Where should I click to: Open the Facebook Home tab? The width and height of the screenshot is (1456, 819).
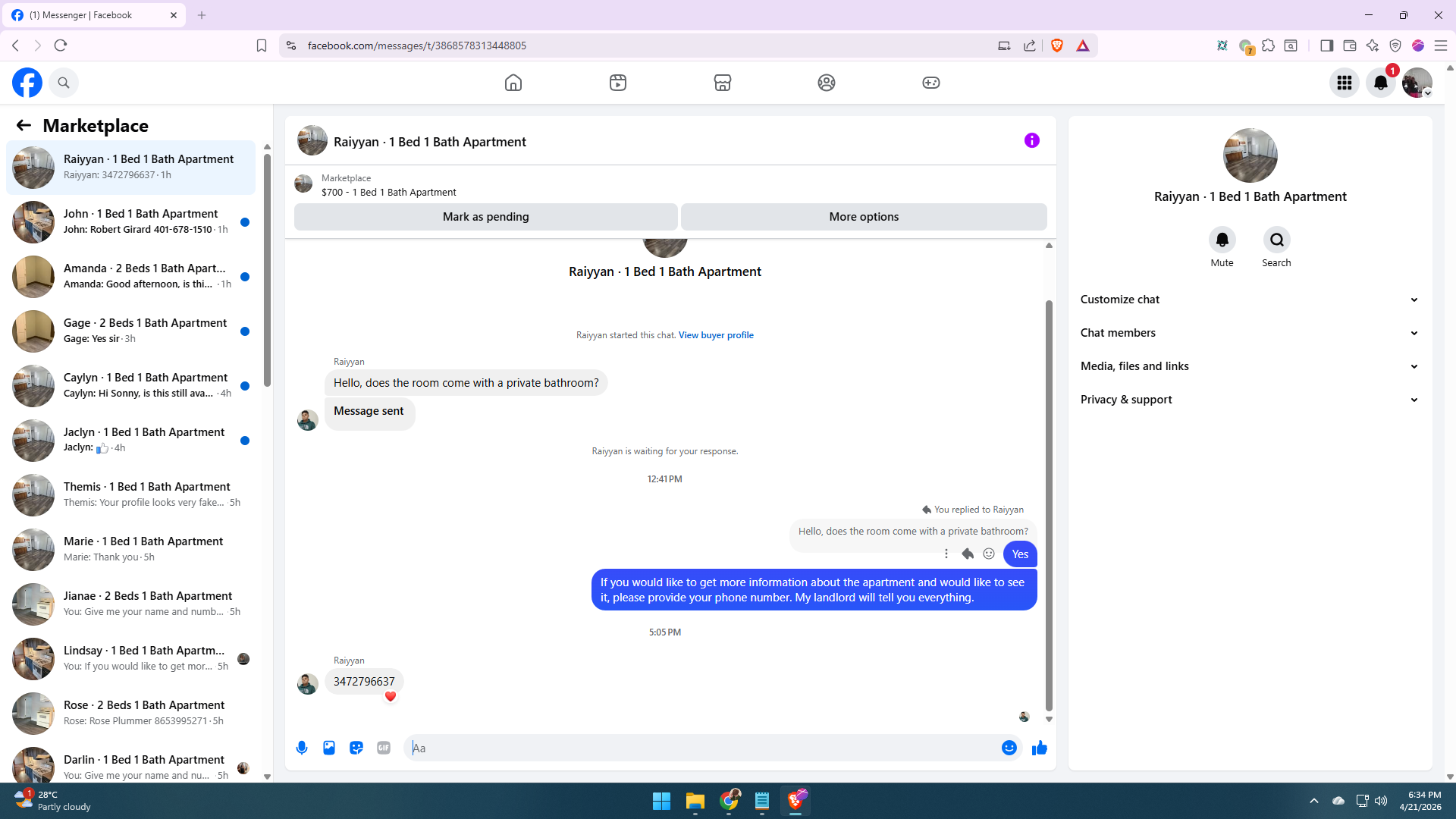(x=513, y=83)
